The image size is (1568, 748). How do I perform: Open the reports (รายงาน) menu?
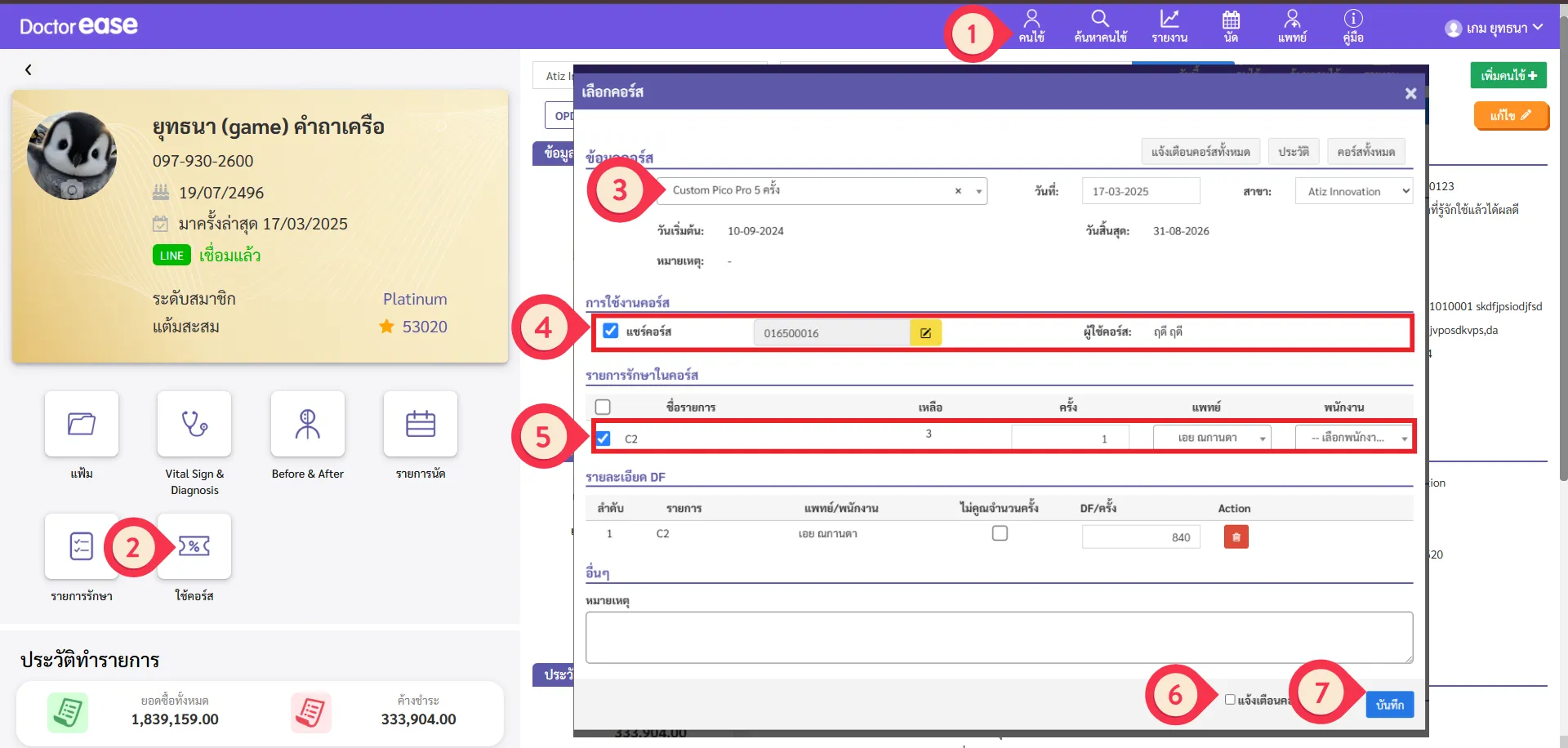(1169, 26)
